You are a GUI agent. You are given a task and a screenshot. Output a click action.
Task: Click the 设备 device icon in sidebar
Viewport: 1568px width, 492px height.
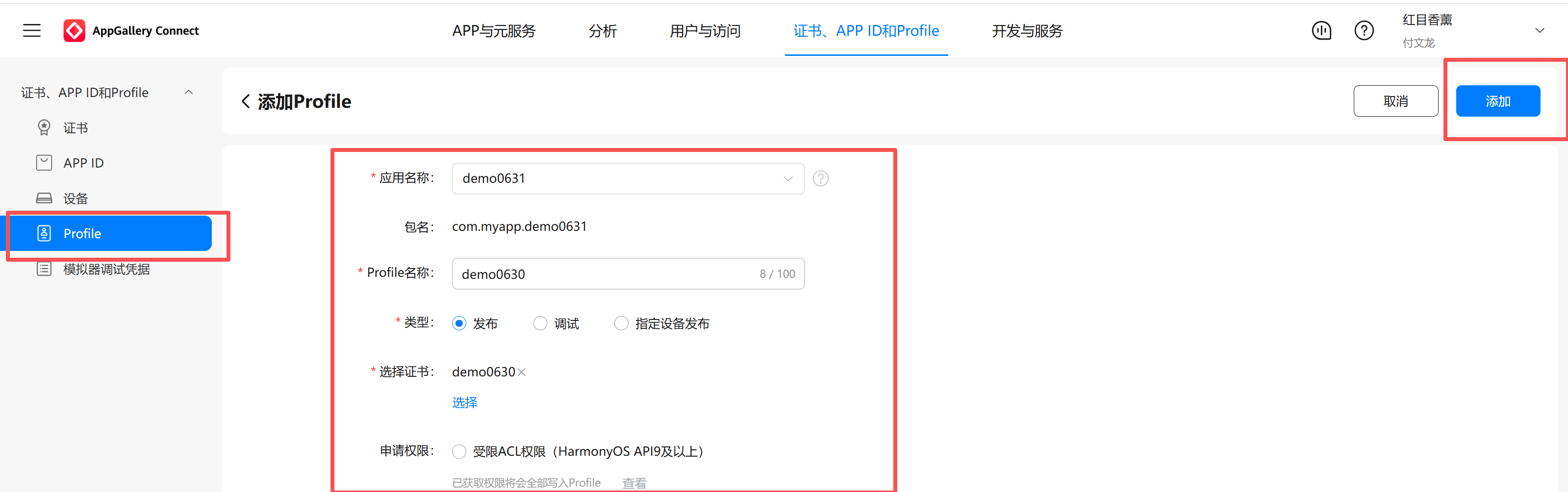(44, 198)
